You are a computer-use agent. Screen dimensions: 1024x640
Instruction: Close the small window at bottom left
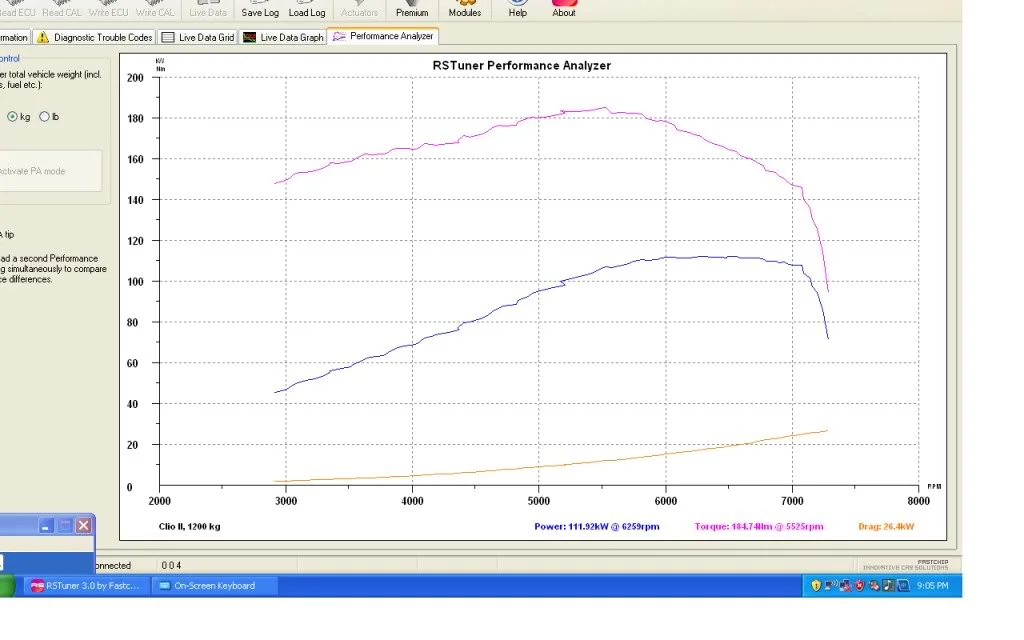coord(84,526)
